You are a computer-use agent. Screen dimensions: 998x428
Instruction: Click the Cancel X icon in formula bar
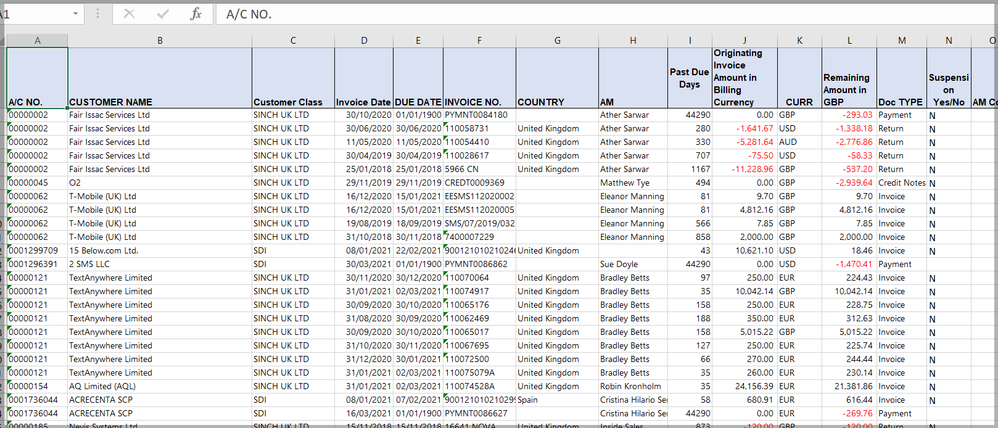(x=129, y=13)
